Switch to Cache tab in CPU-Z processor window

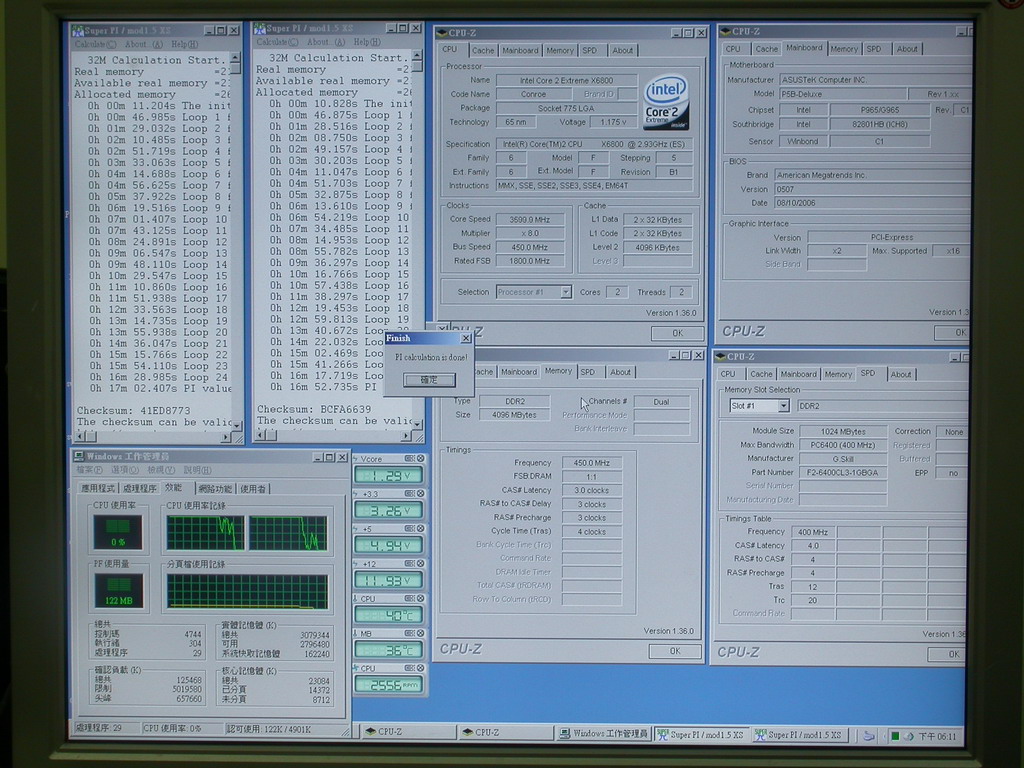click(483, 50)
